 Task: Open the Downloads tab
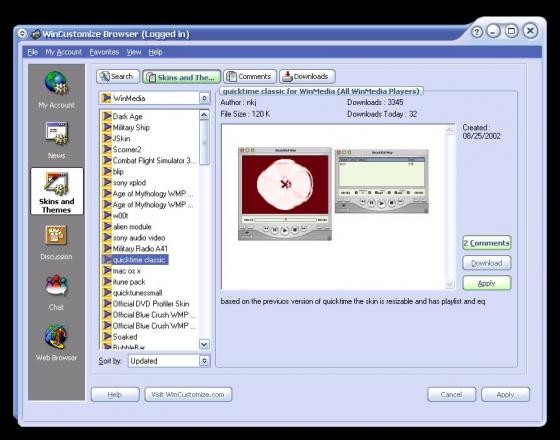[x=307, y=76]
